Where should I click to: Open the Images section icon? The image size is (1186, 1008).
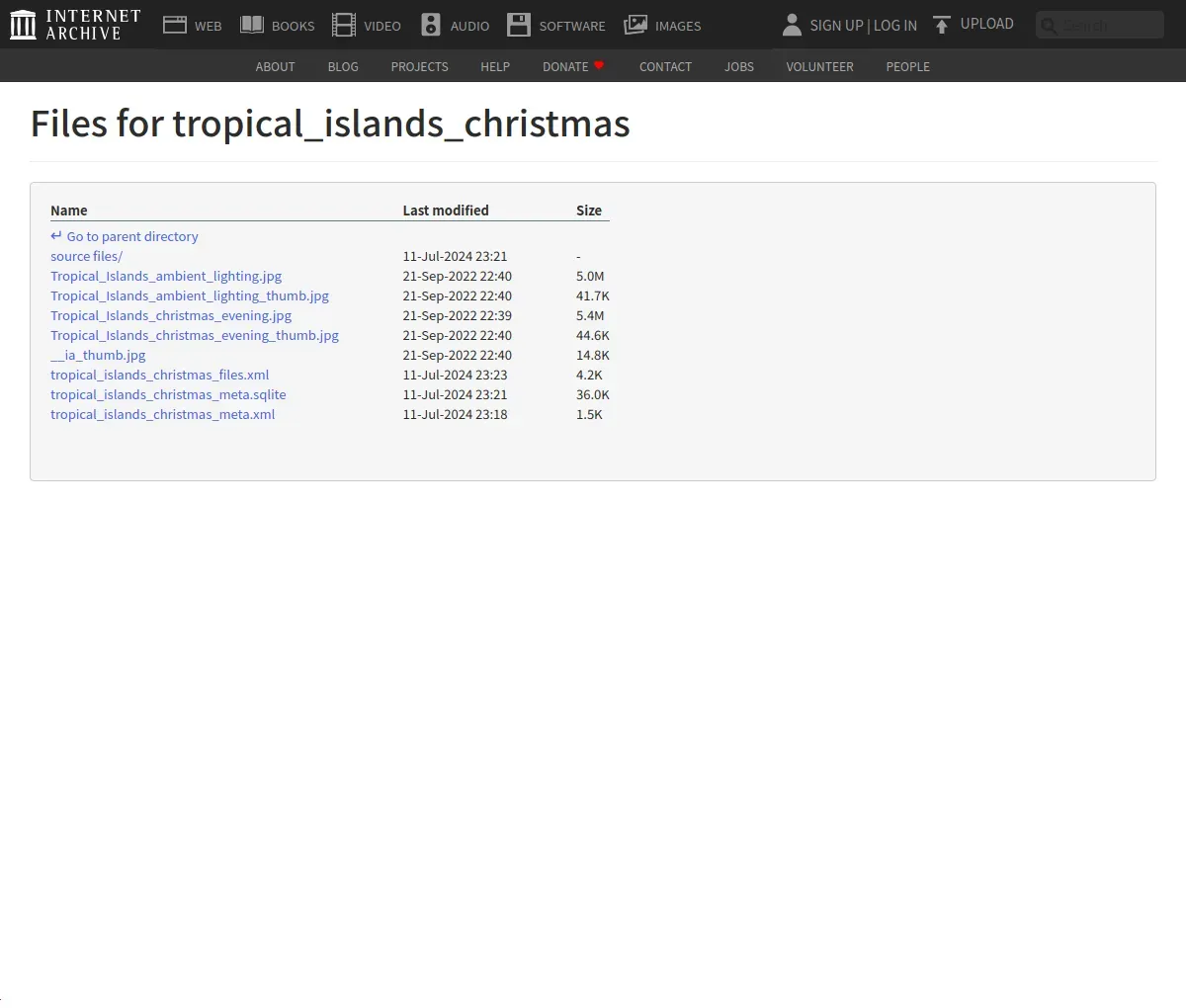pos(635,25)
